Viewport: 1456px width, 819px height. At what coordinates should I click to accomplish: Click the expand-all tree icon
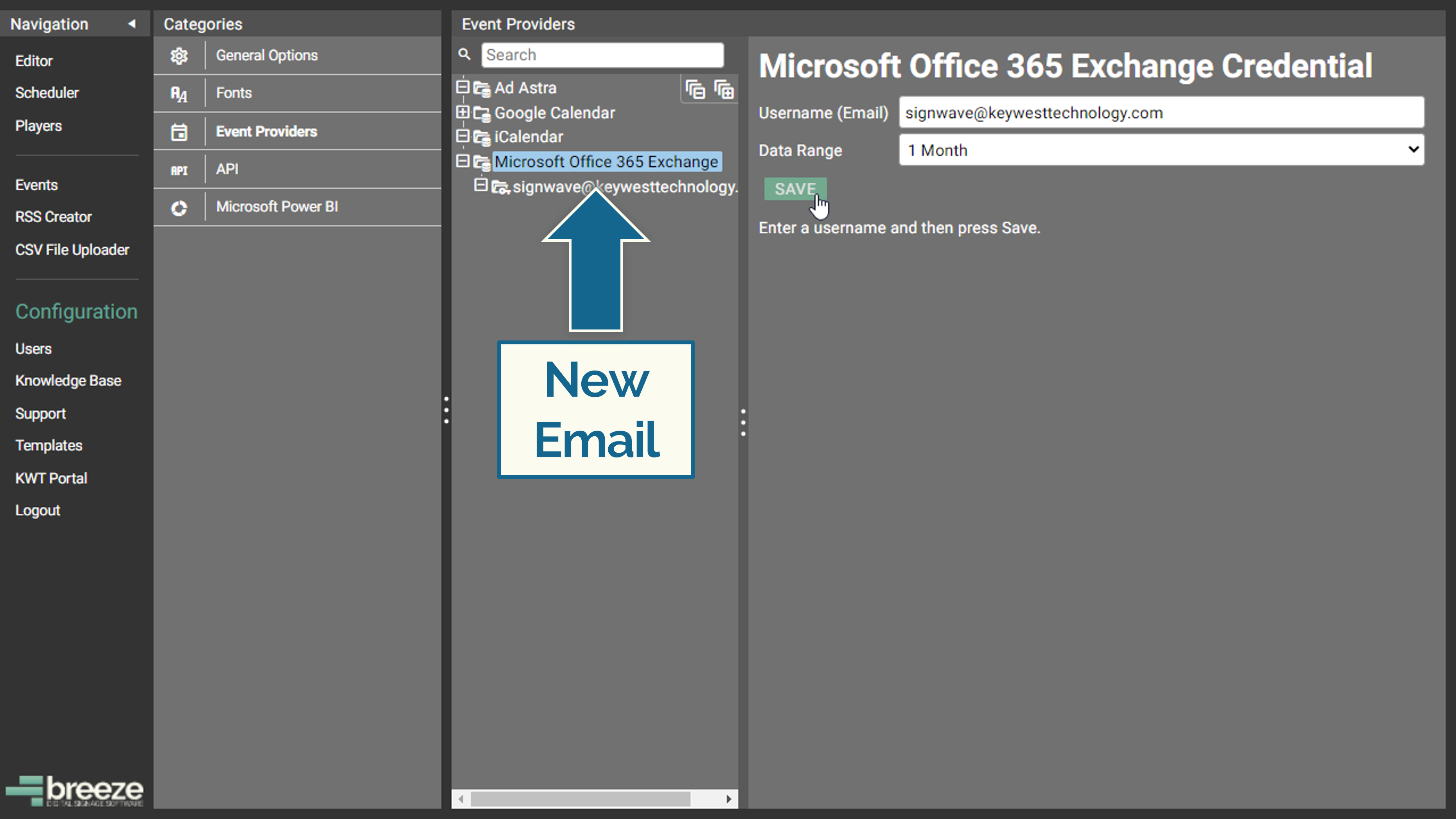coord(724,90)
